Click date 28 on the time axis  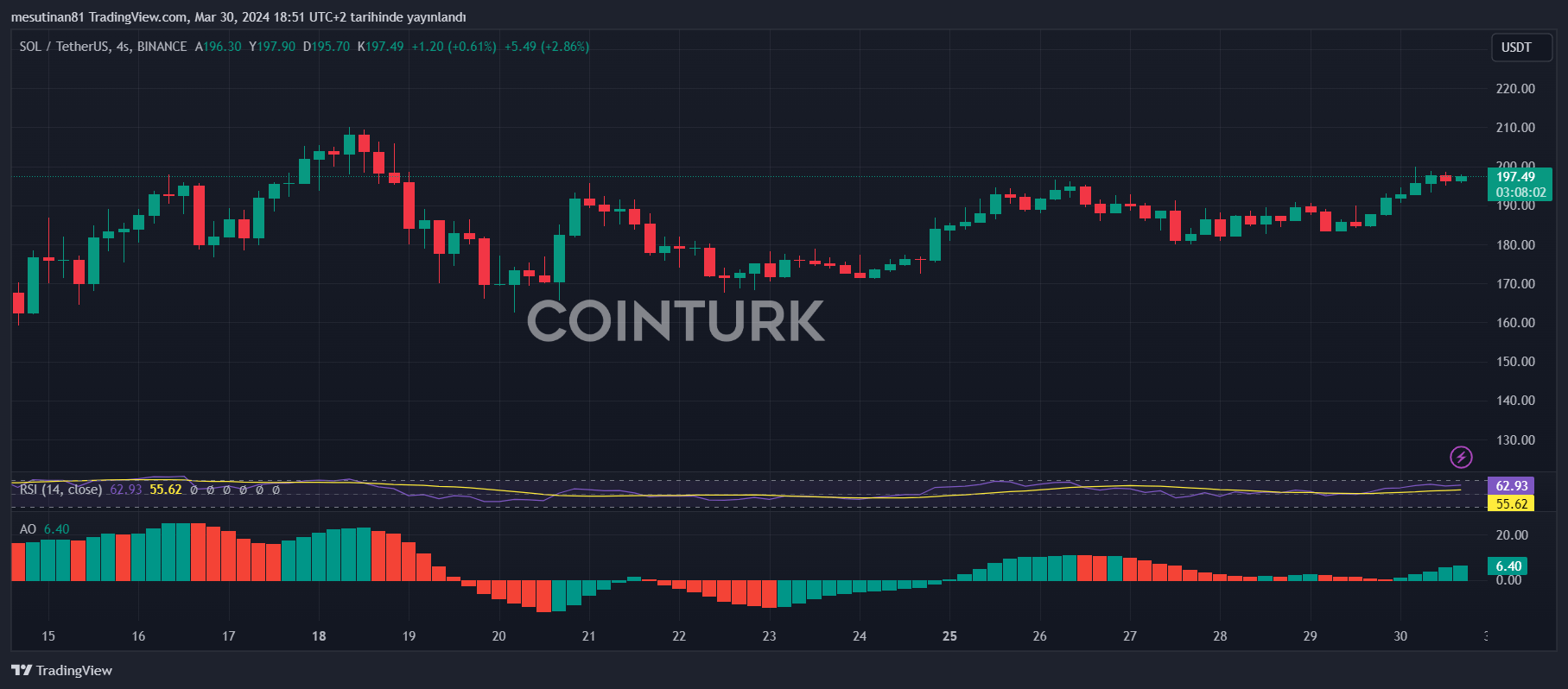[1220, 636]
